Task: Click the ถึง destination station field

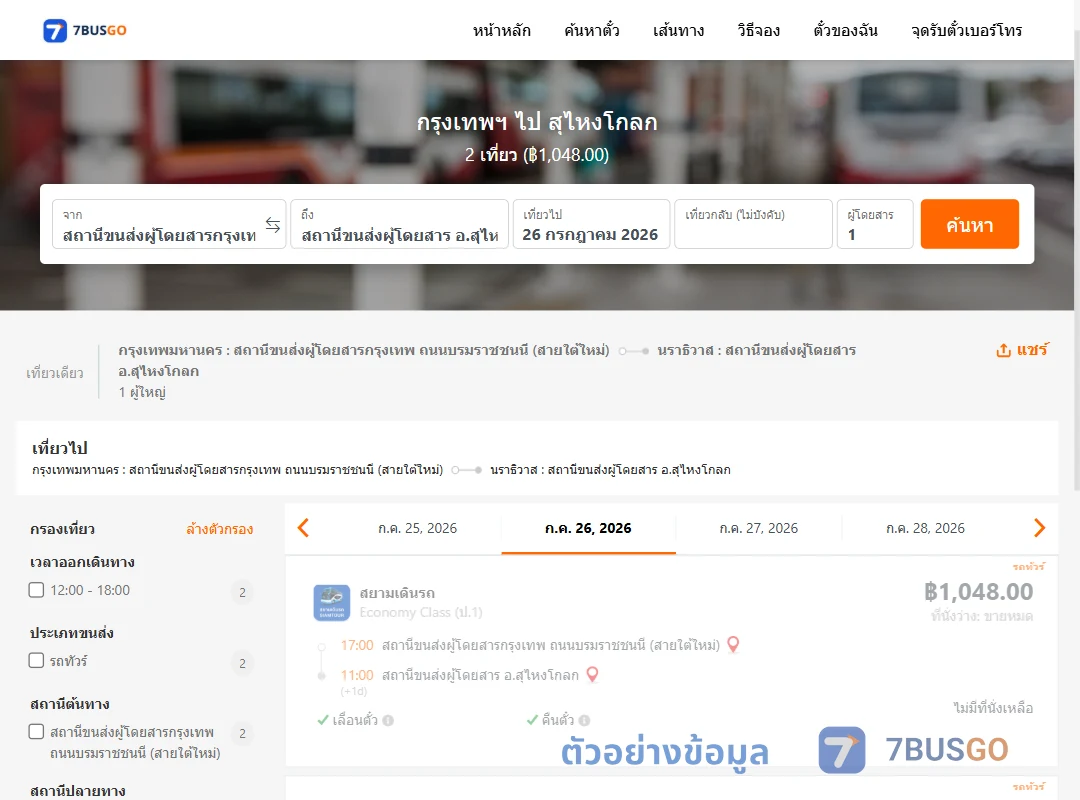Action: coord(399,224)
